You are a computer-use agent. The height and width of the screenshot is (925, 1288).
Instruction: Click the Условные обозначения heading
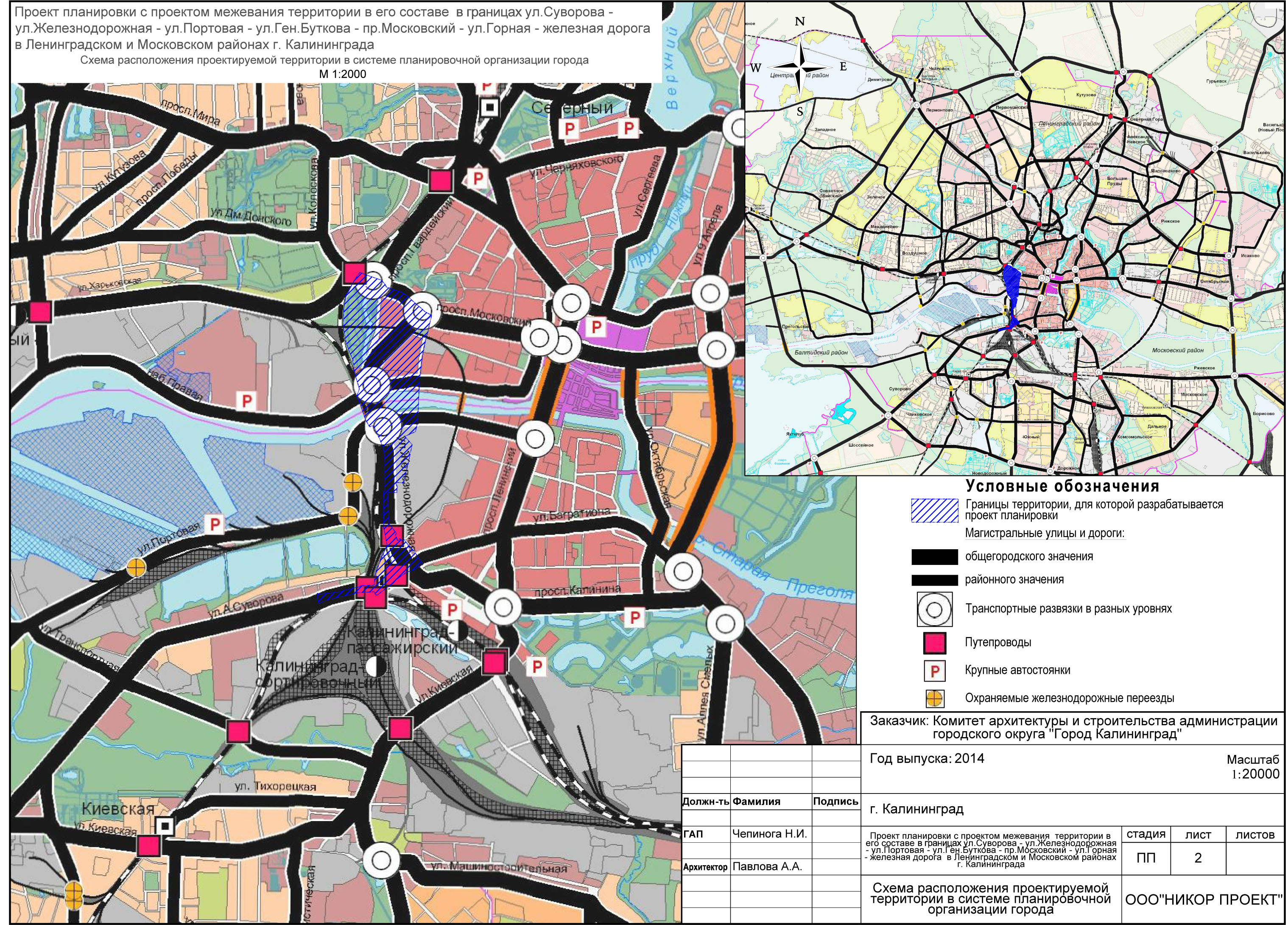coord(1062,486)
